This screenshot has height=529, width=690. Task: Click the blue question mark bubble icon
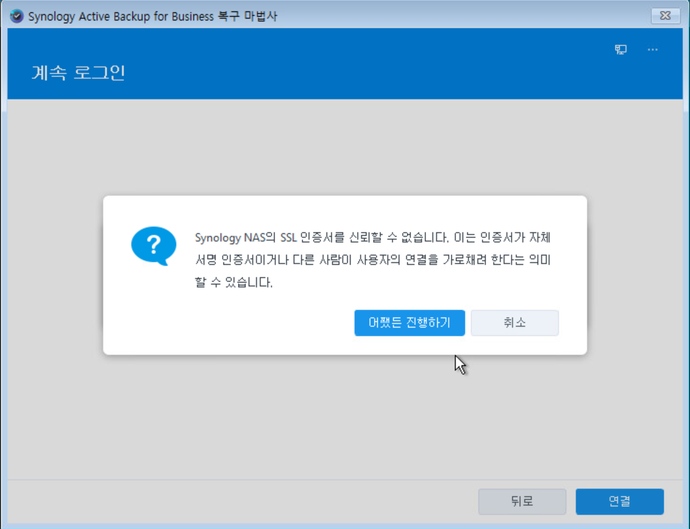click(x=154, y=246)
